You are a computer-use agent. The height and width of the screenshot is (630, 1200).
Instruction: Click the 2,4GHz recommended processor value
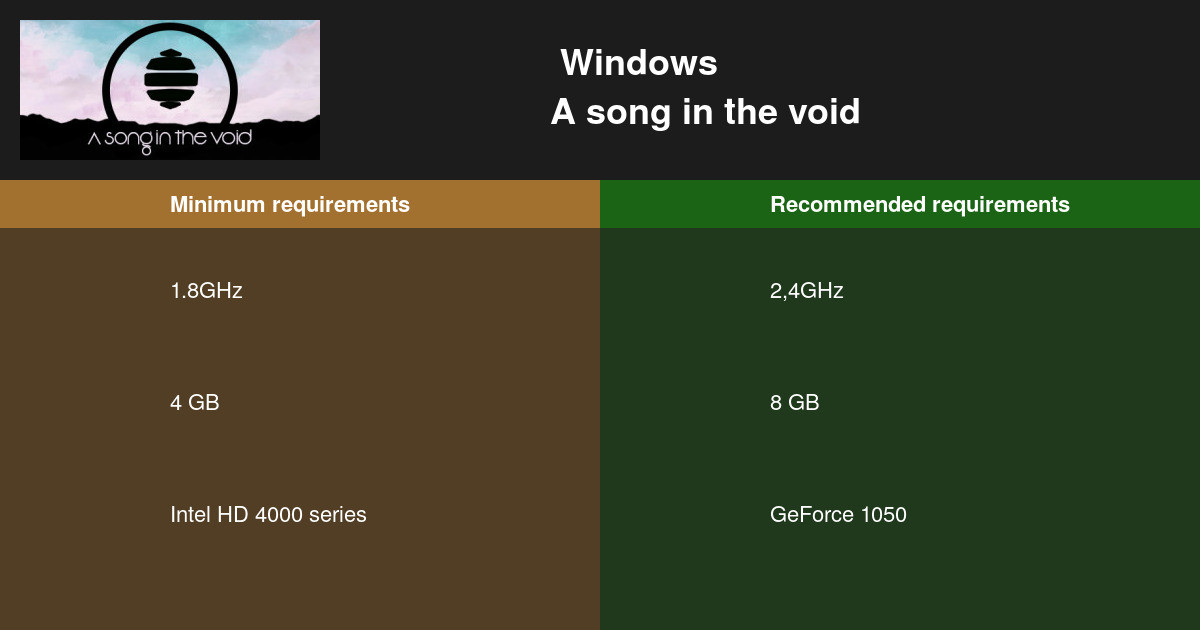click(807, 291)
